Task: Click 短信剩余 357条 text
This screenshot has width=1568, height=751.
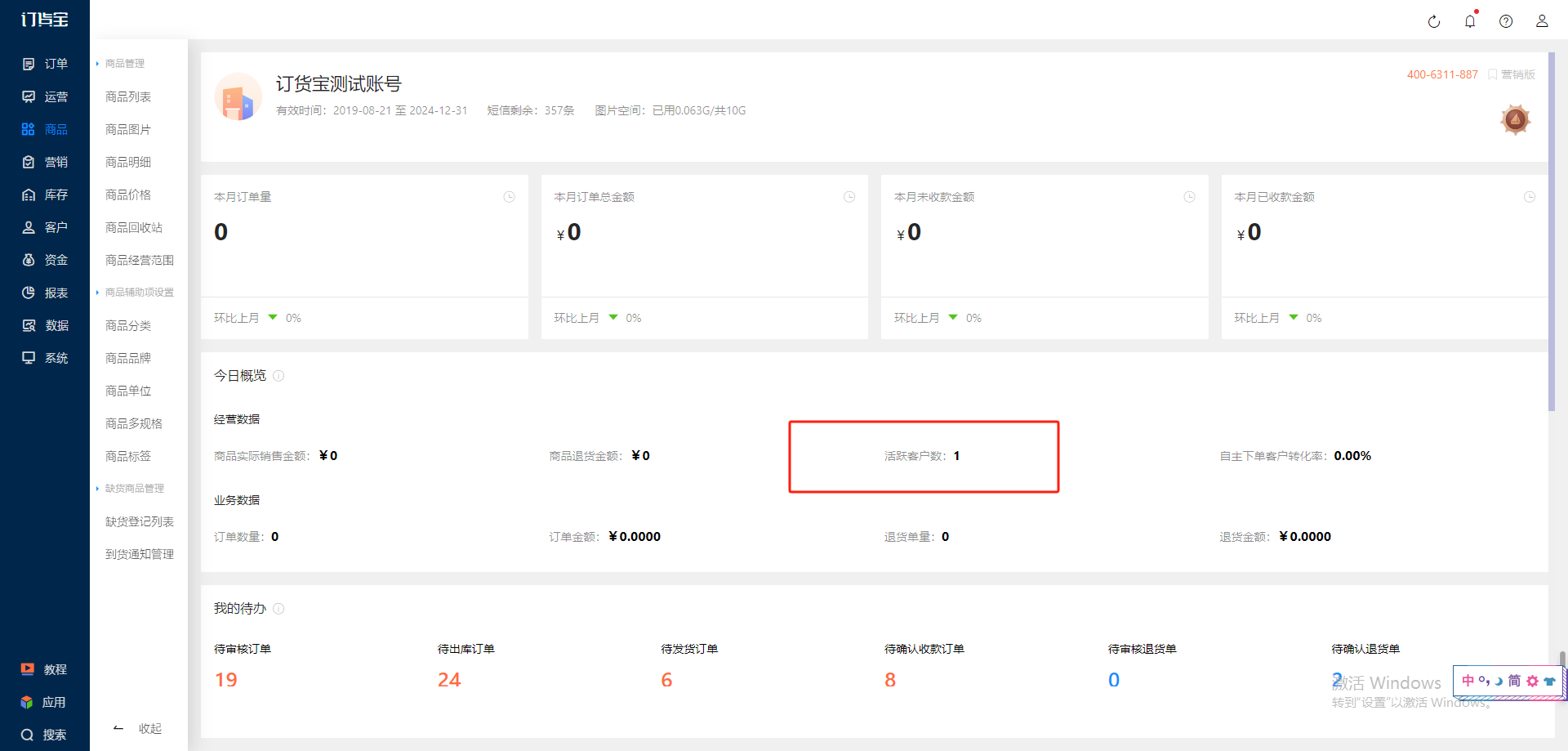Action: click(x=531, y=110)
